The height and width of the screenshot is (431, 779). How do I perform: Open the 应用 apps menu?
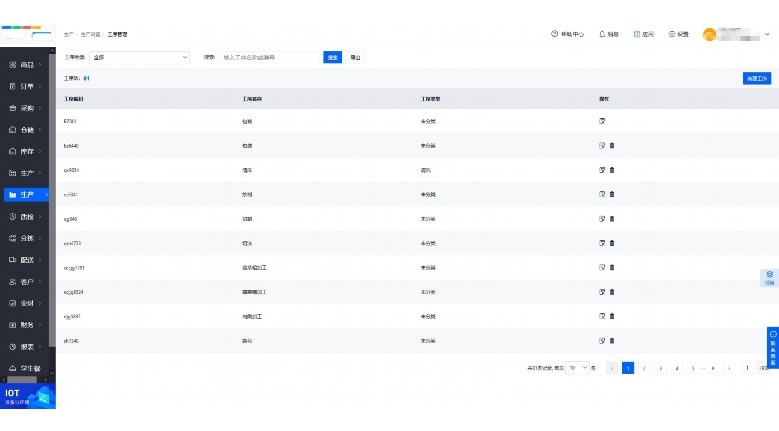point(643,34)
